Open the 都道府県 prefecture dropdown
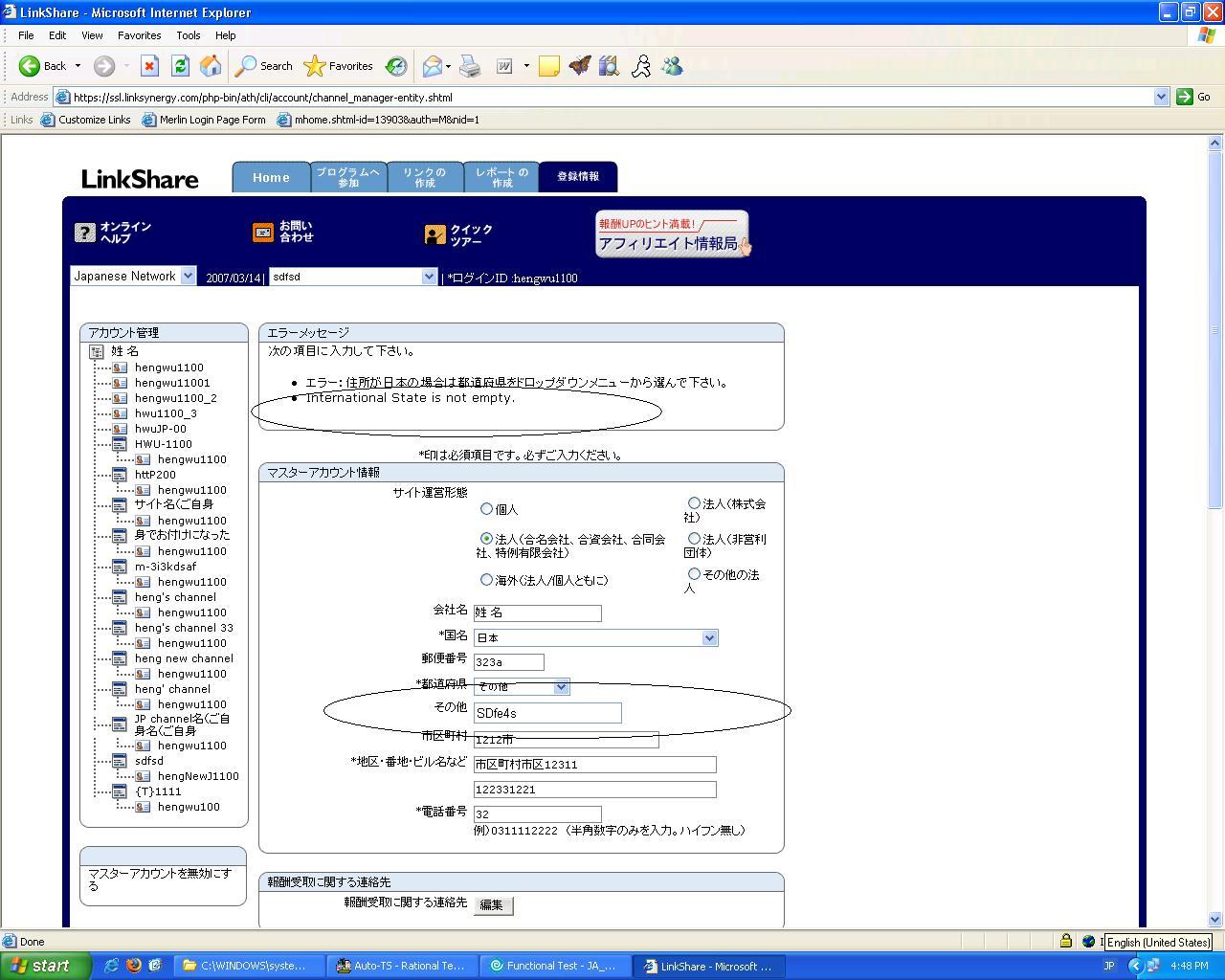The height and width of the screenshot is (980, 1225). tap(561, 687)
